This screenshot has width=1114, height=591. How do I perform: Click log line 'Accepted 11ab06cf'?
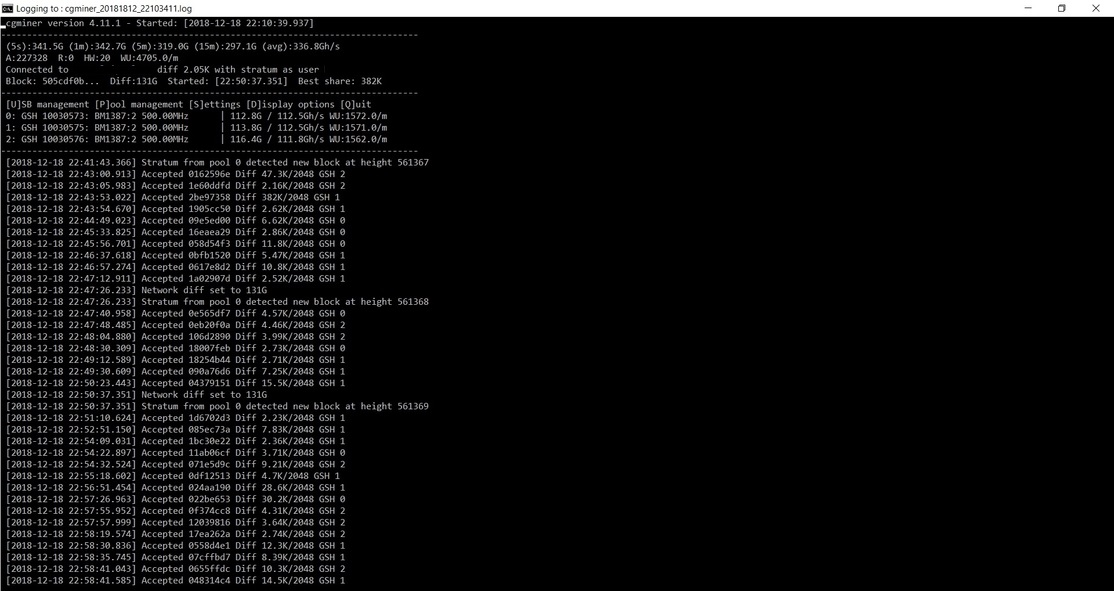pyautogui.click(x=175, y=452)
